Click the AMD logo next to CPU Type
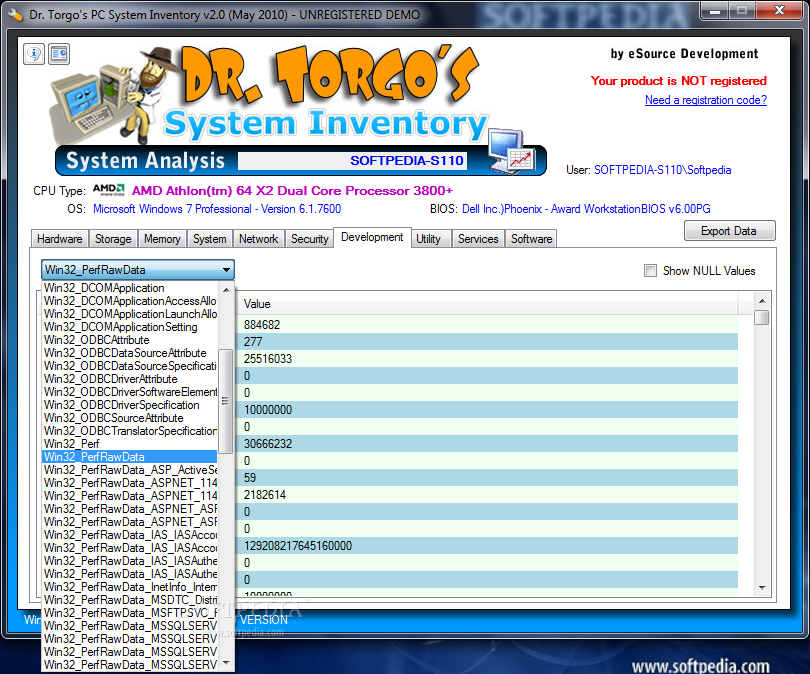Image resolution: width=810 pixels, height=674 pixels. [x=109, y=190]
